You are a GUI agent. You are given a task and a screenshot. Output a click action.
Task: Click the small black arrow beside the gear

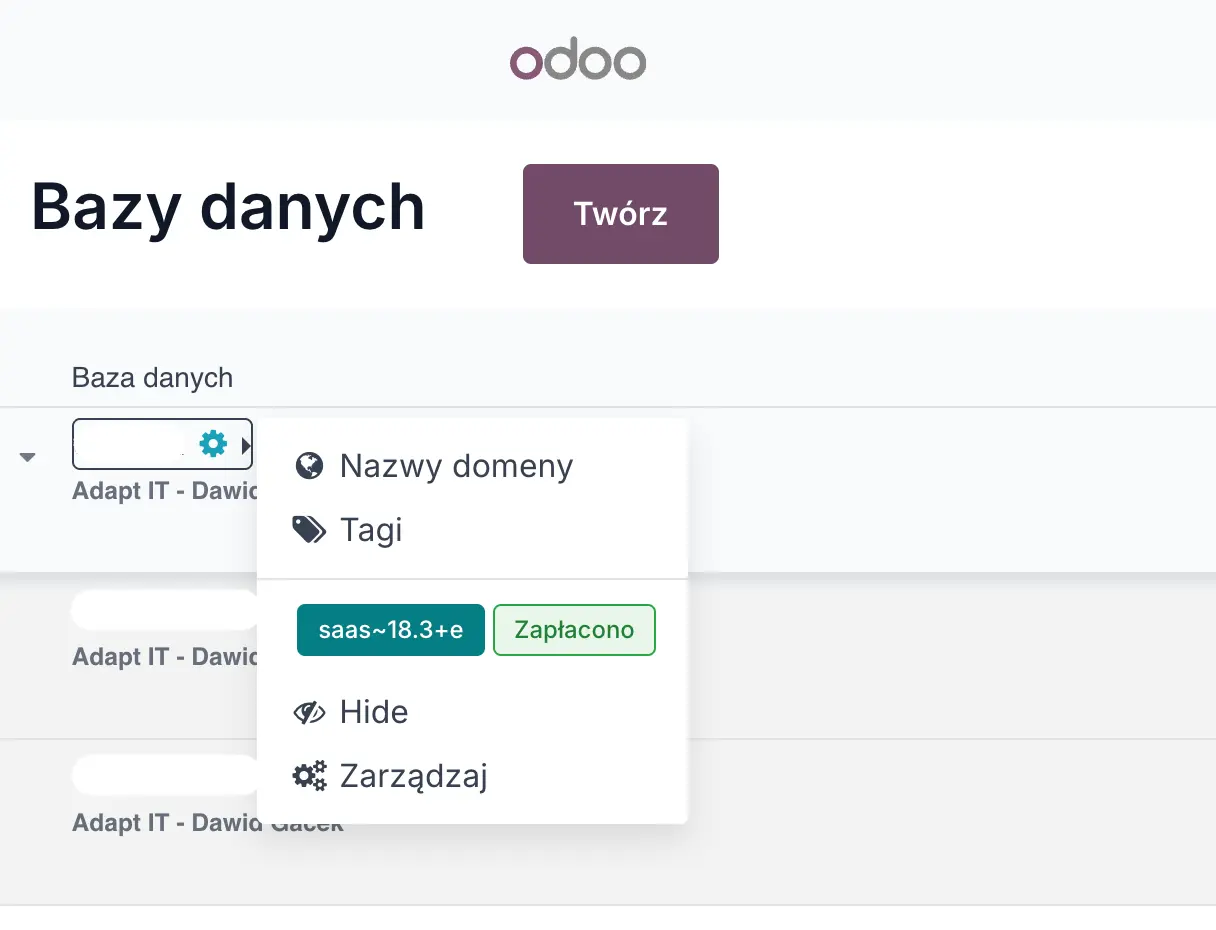coord(246,444)
